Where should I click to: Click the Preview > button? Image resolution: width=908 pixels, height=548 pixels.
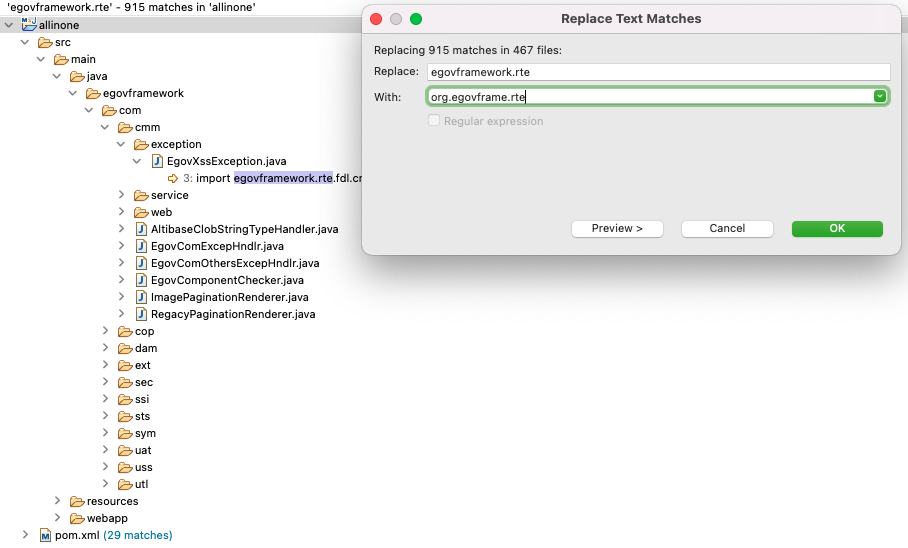(617, 228)
